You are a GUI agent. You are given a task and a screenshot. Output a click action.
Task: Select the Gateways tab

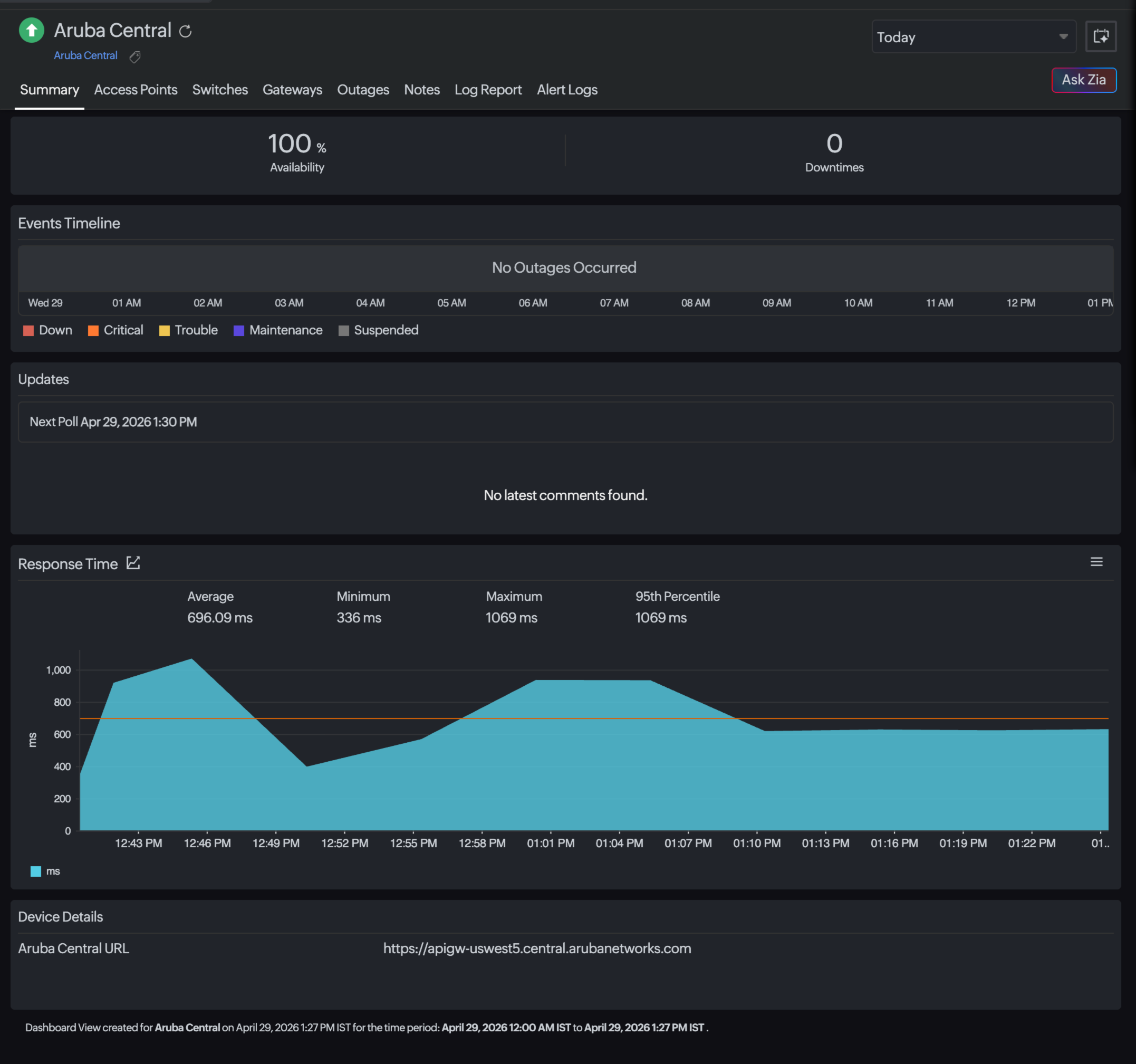click(293, 90)
